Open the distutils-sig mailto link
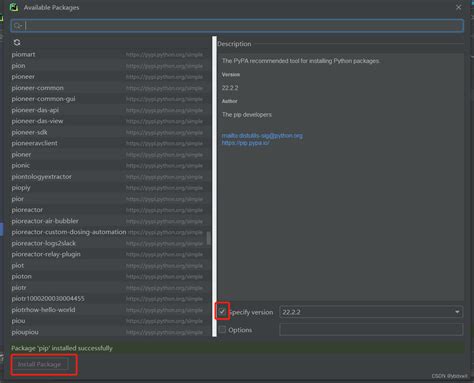 click(262, 135)
